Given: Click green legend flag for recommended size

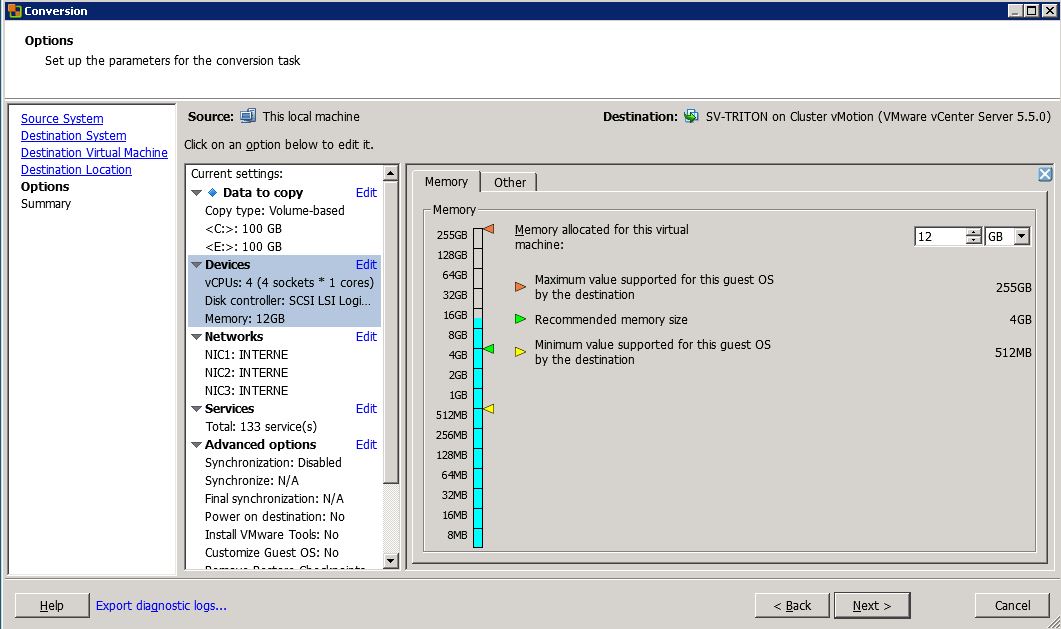Looking at the screenshot, I should [520, 319].
